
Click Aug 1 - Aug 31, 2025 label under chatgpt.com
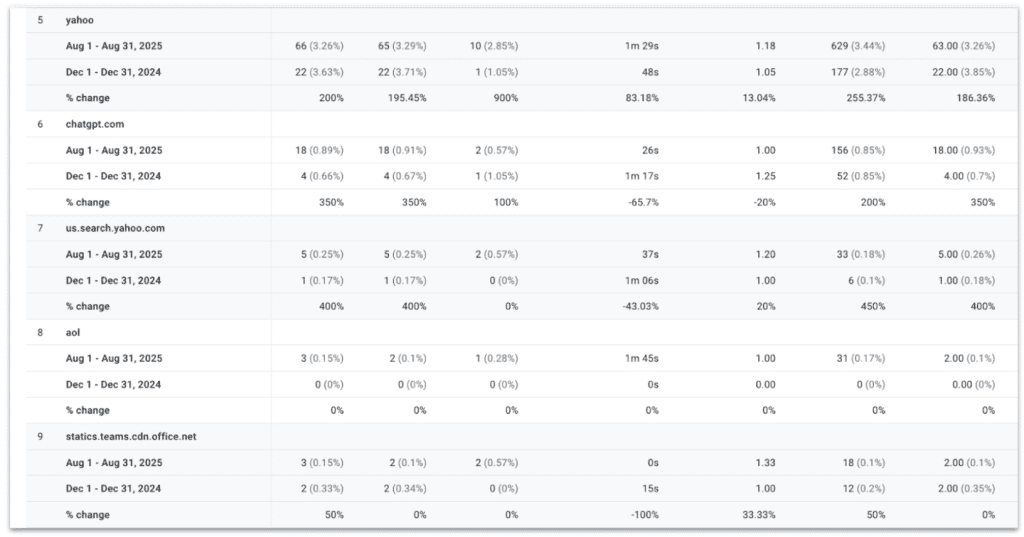(114, 150)
